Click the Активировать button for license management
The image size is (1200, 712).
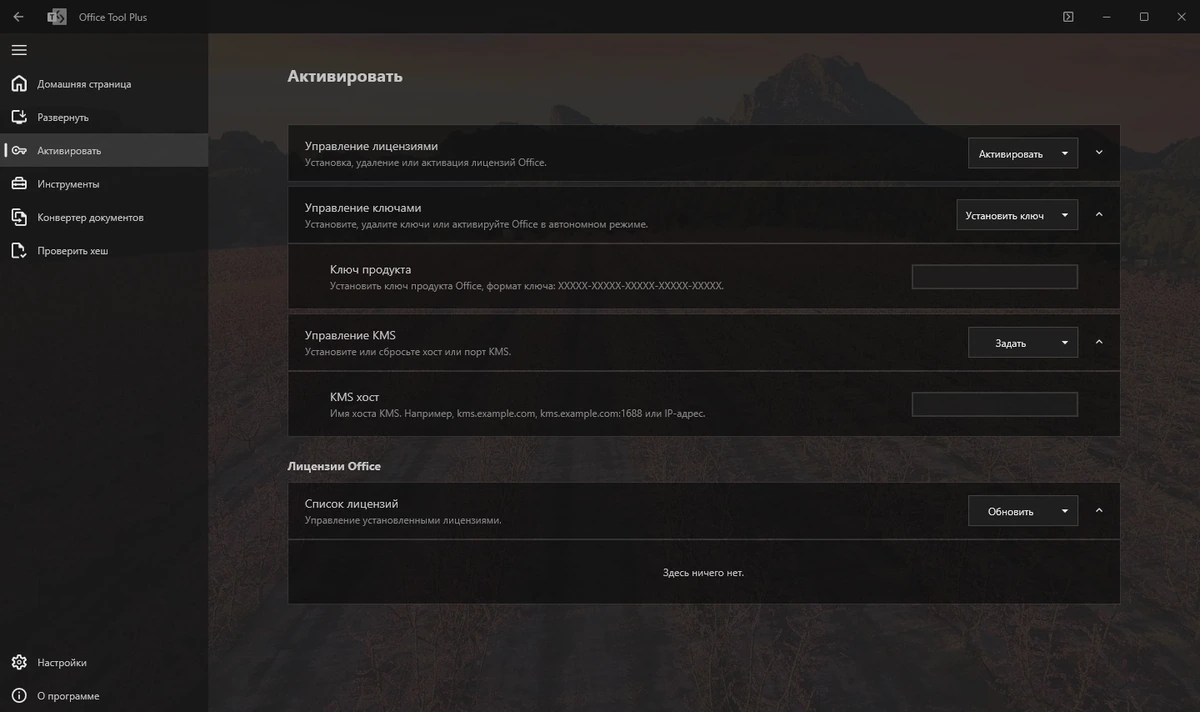(1010, 153)
